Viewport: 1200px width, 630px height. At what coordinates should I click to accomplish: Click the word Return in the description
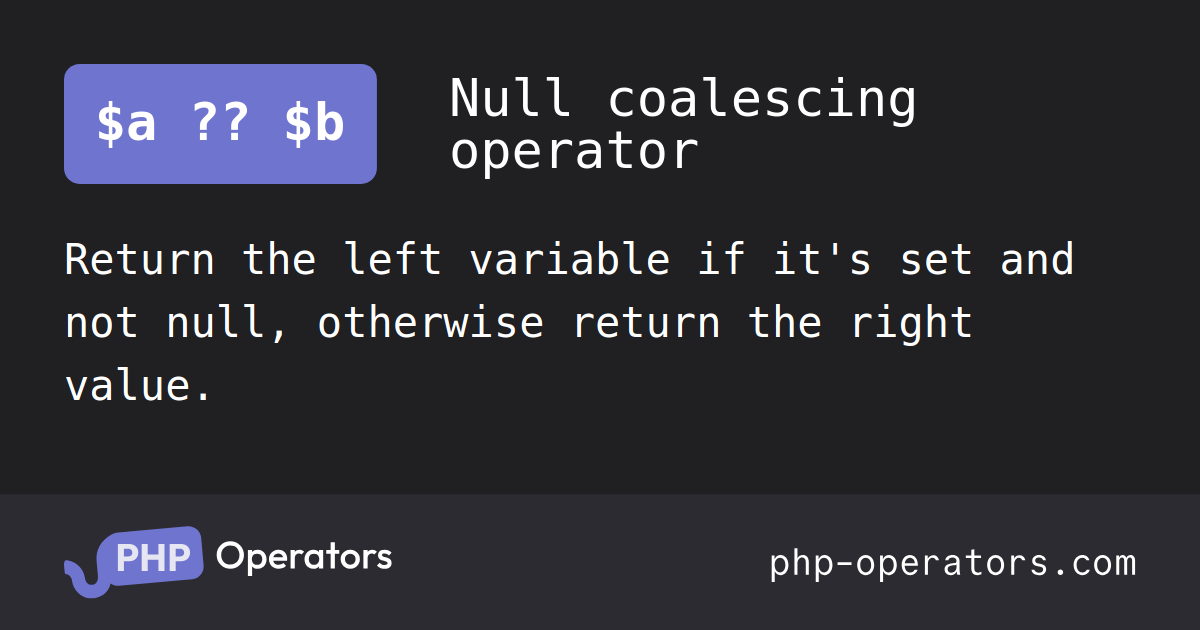coord(140,260)
